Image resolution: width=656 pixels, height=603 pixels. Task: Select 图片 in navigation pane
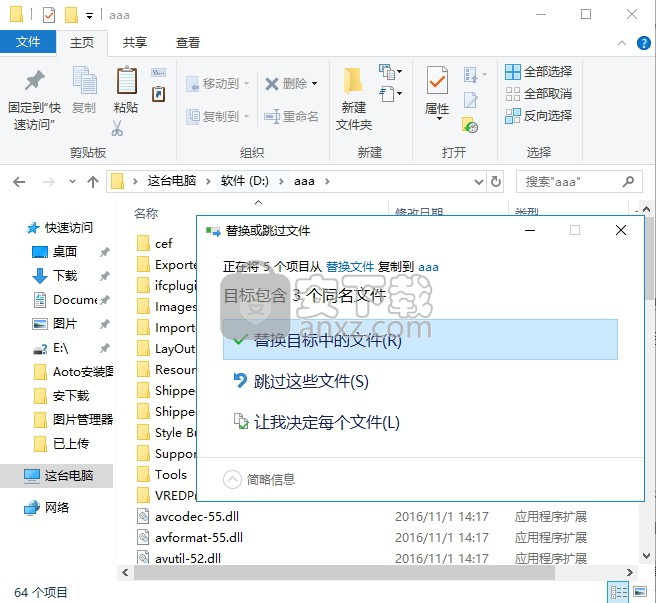click(64, 324)
